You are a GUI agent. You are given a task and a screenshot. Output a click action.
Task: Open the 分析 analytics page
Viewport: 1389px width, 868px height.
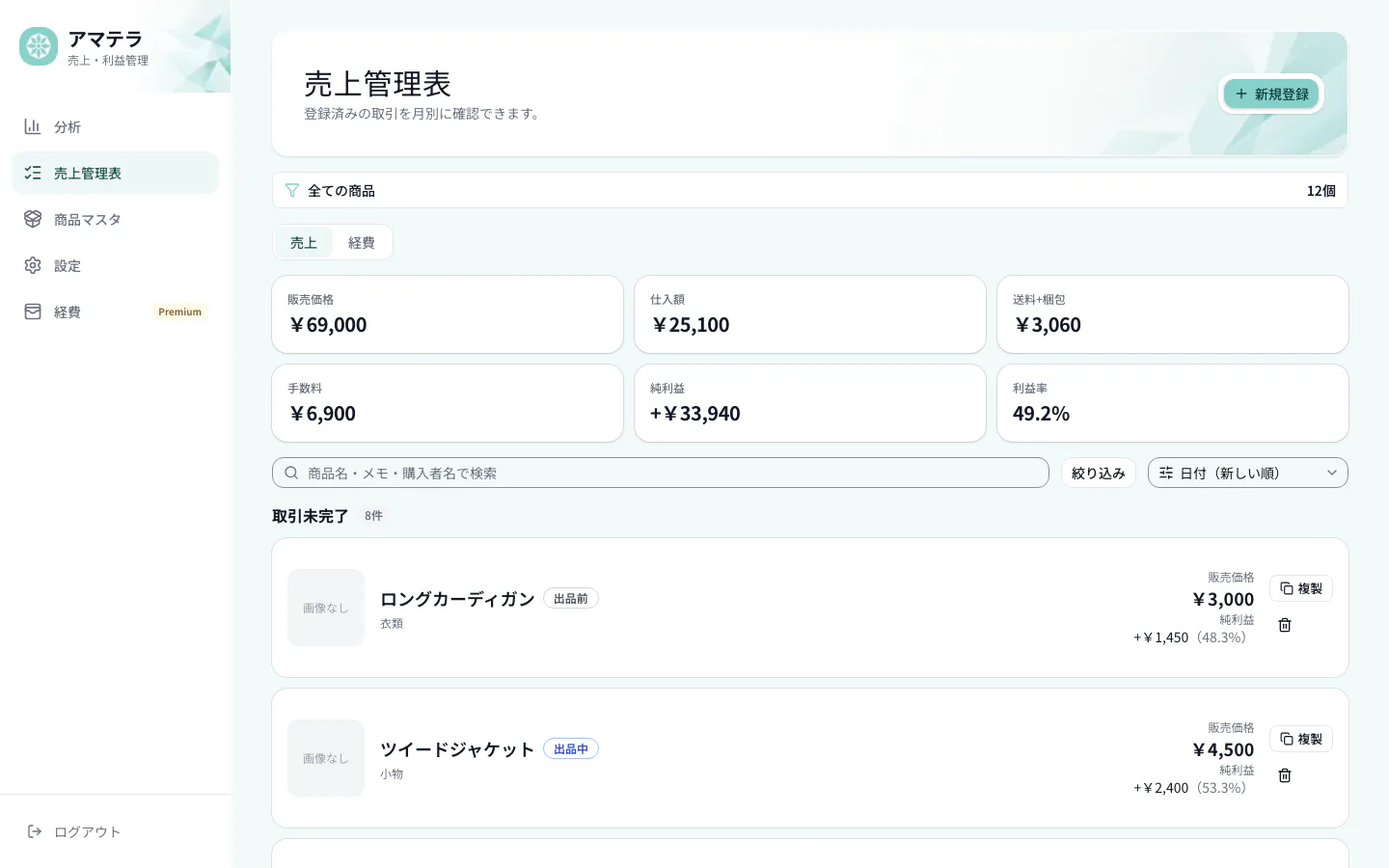click(x=115, y=126)
